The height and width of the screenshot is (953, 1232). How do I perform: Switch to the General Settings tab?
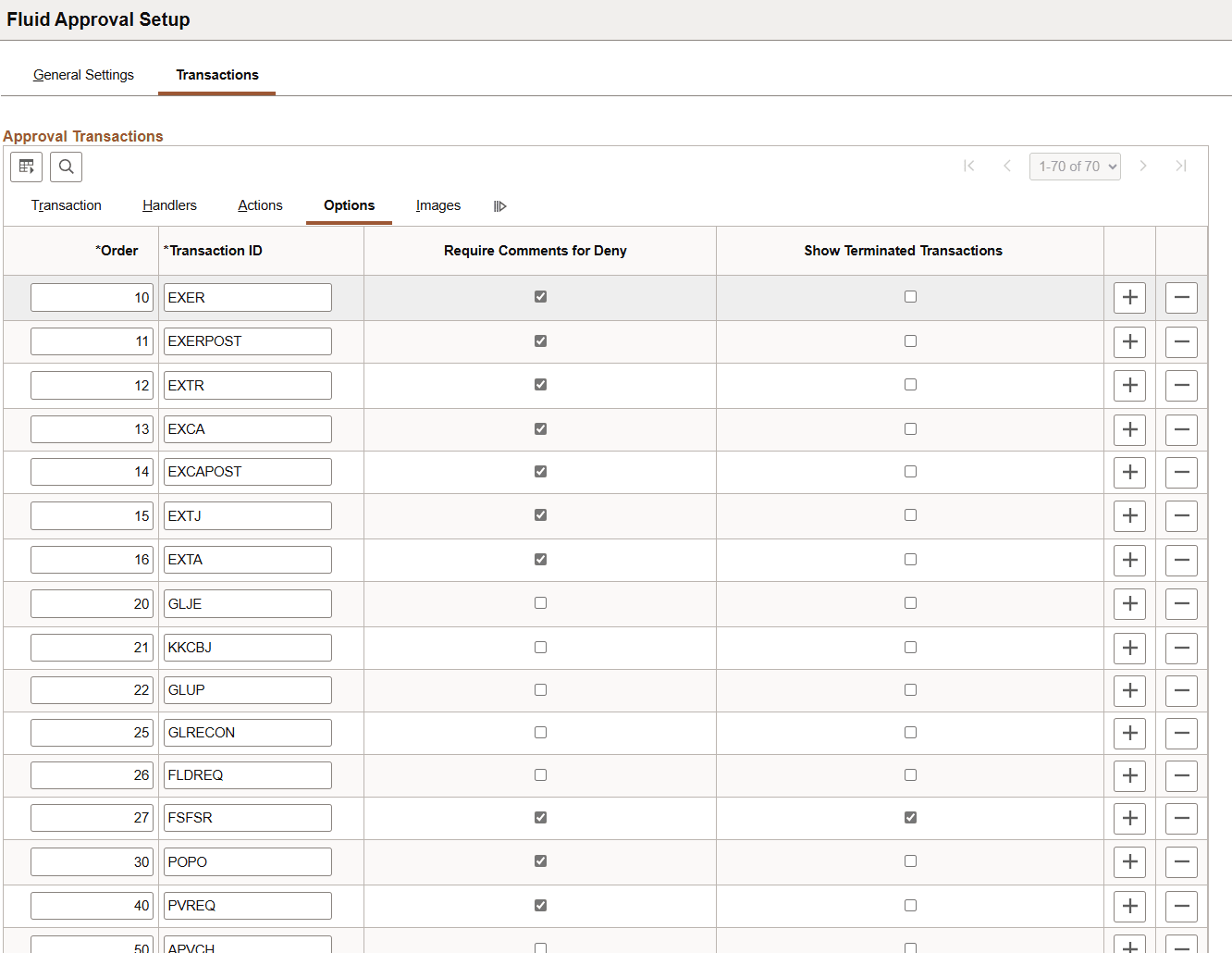83,74
